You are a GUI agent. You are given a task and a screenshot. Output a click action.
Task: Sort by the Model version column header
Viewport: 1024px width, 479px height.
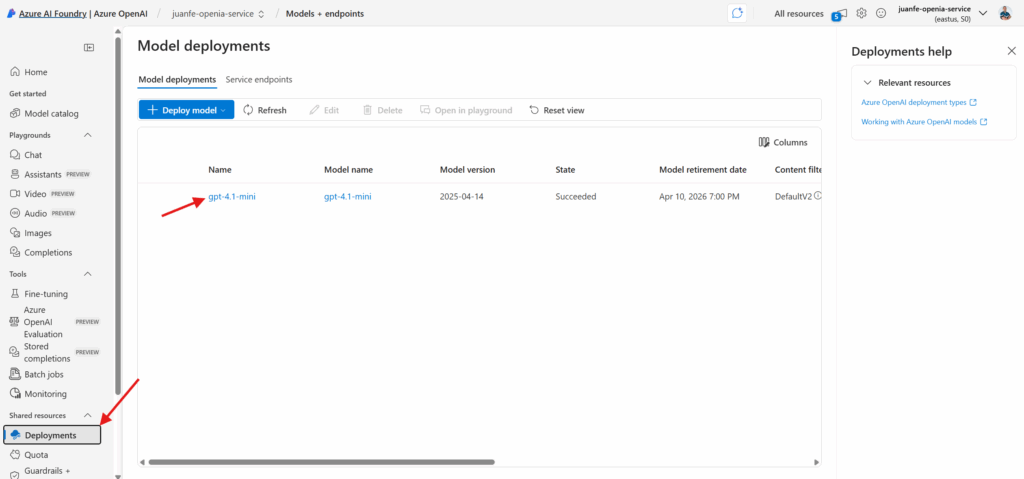click(467, 170)
